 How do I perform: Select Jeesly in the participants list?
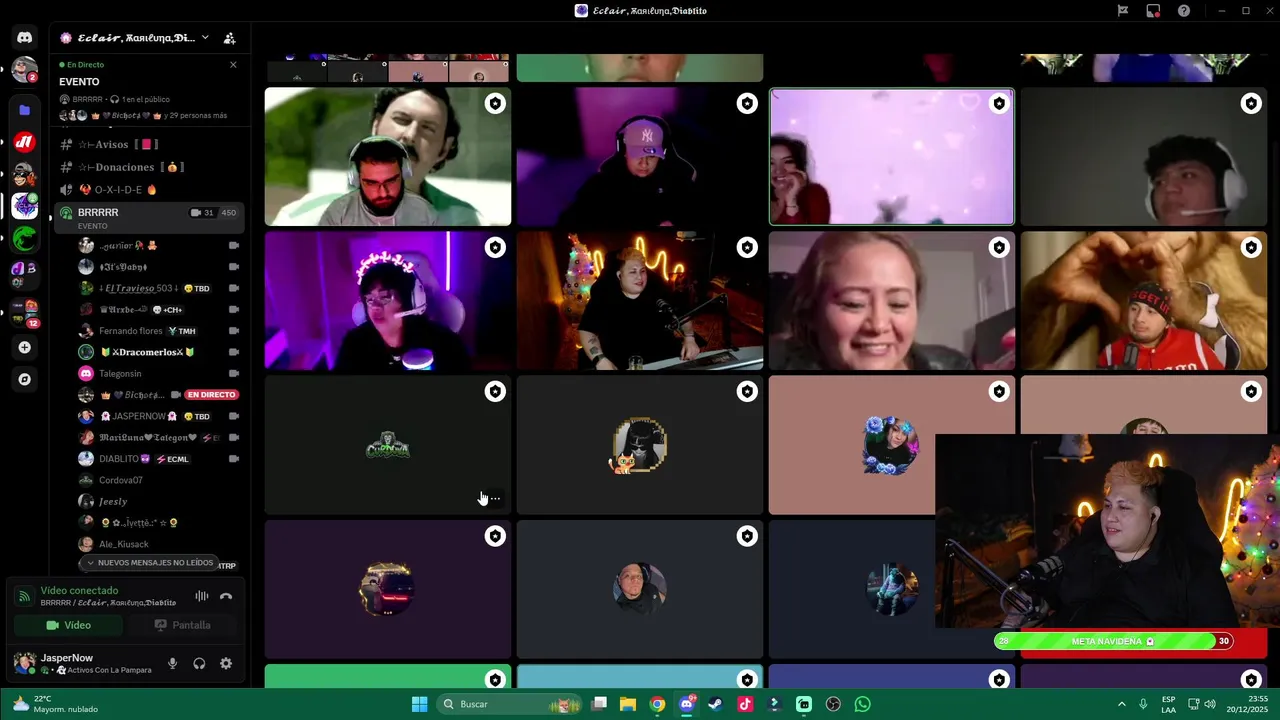113,502
